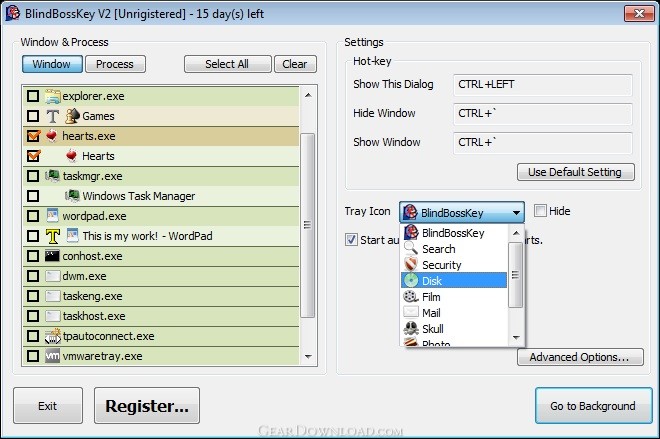Click the icon list scroll down arrow
Viewport: 660px width, 439px height.
[x=516, y=338]
